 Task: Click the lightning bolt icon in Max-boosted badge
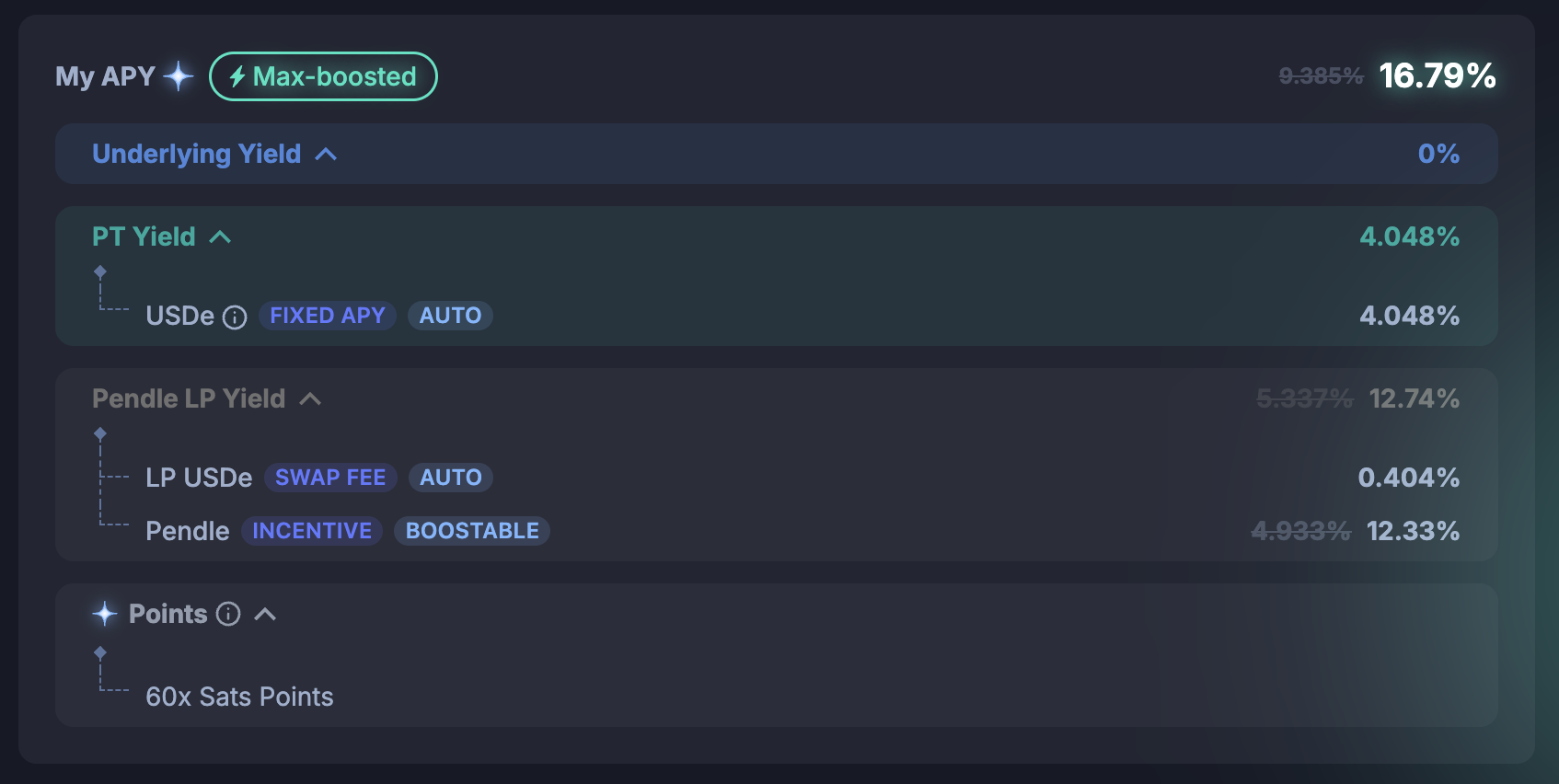[237, 76]
